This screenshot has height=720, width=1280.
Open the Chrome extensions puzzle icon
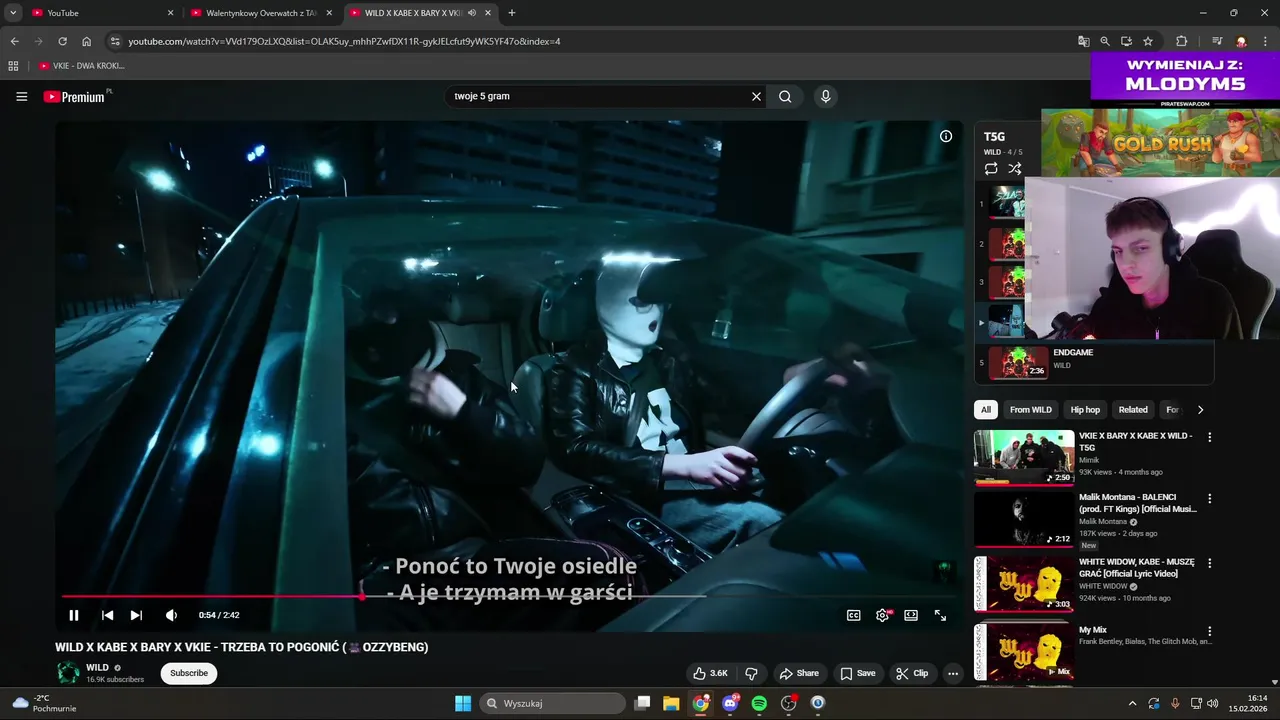[x=1181, y=41]
